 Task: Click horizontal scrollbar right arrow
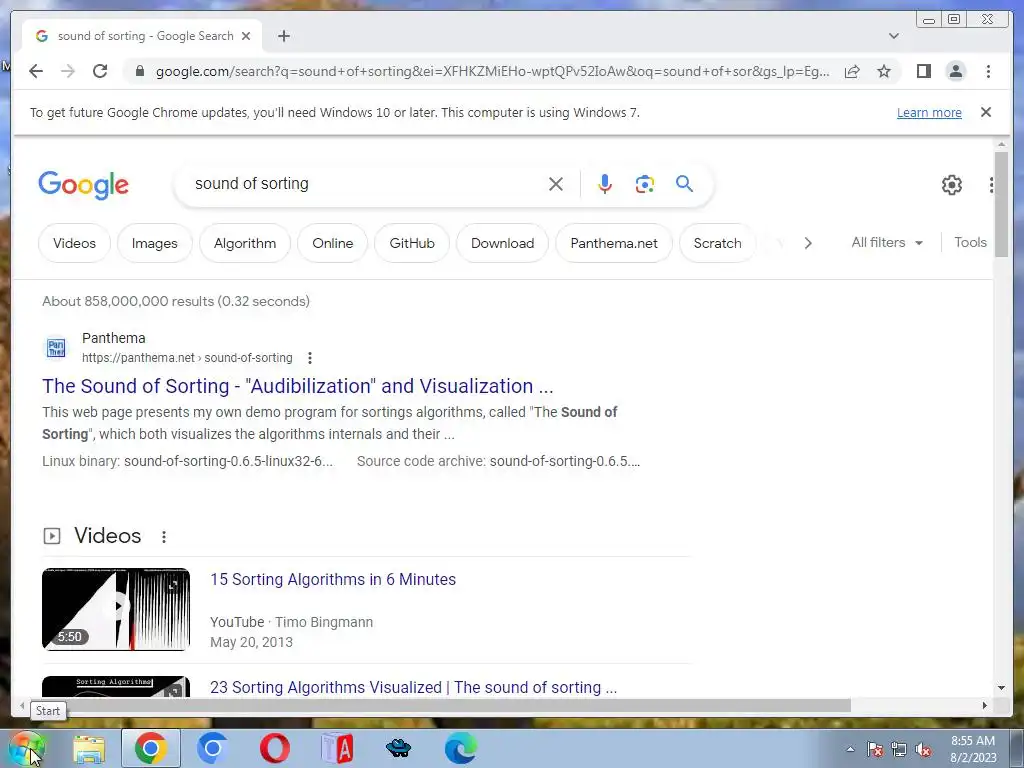click(x=985, y=705)
